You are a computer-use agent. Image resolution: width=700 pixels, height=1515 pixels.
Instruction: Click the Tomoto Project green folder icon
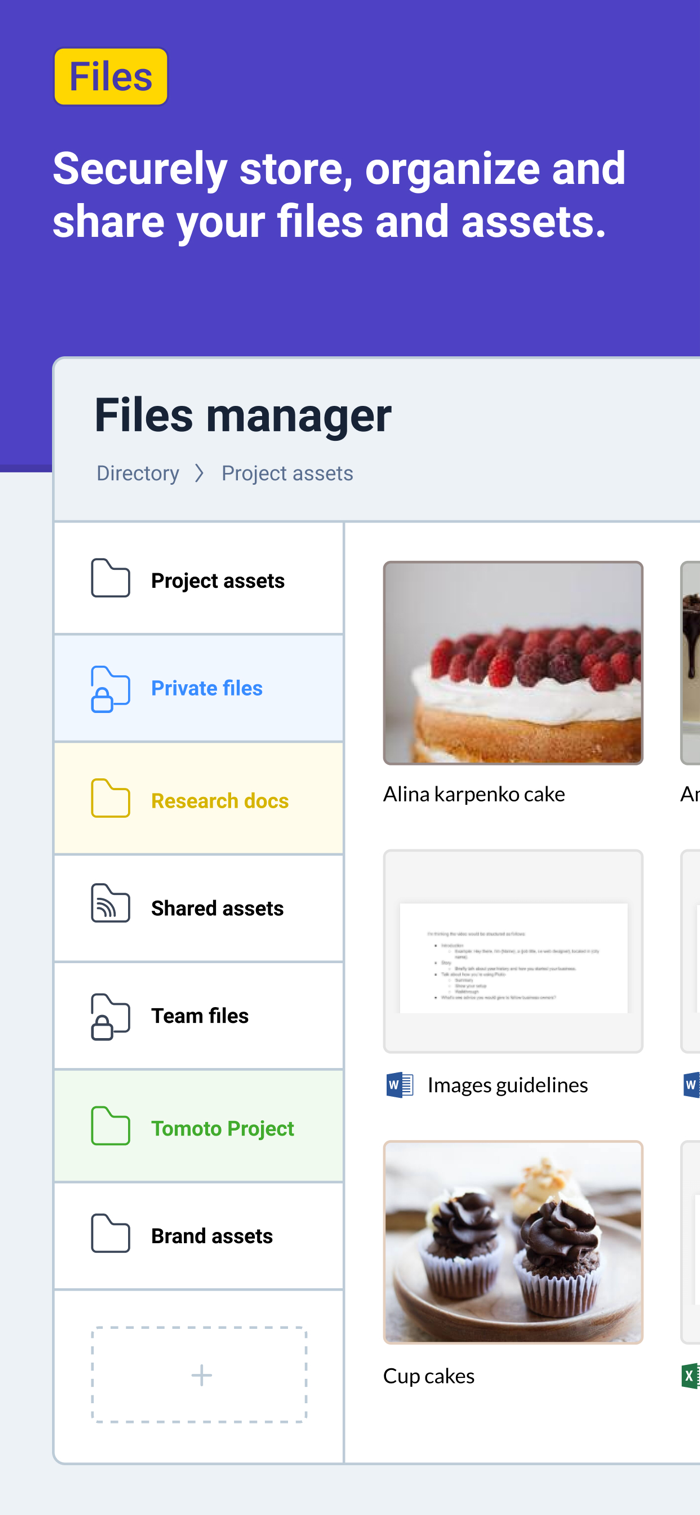click(110, 1126)
